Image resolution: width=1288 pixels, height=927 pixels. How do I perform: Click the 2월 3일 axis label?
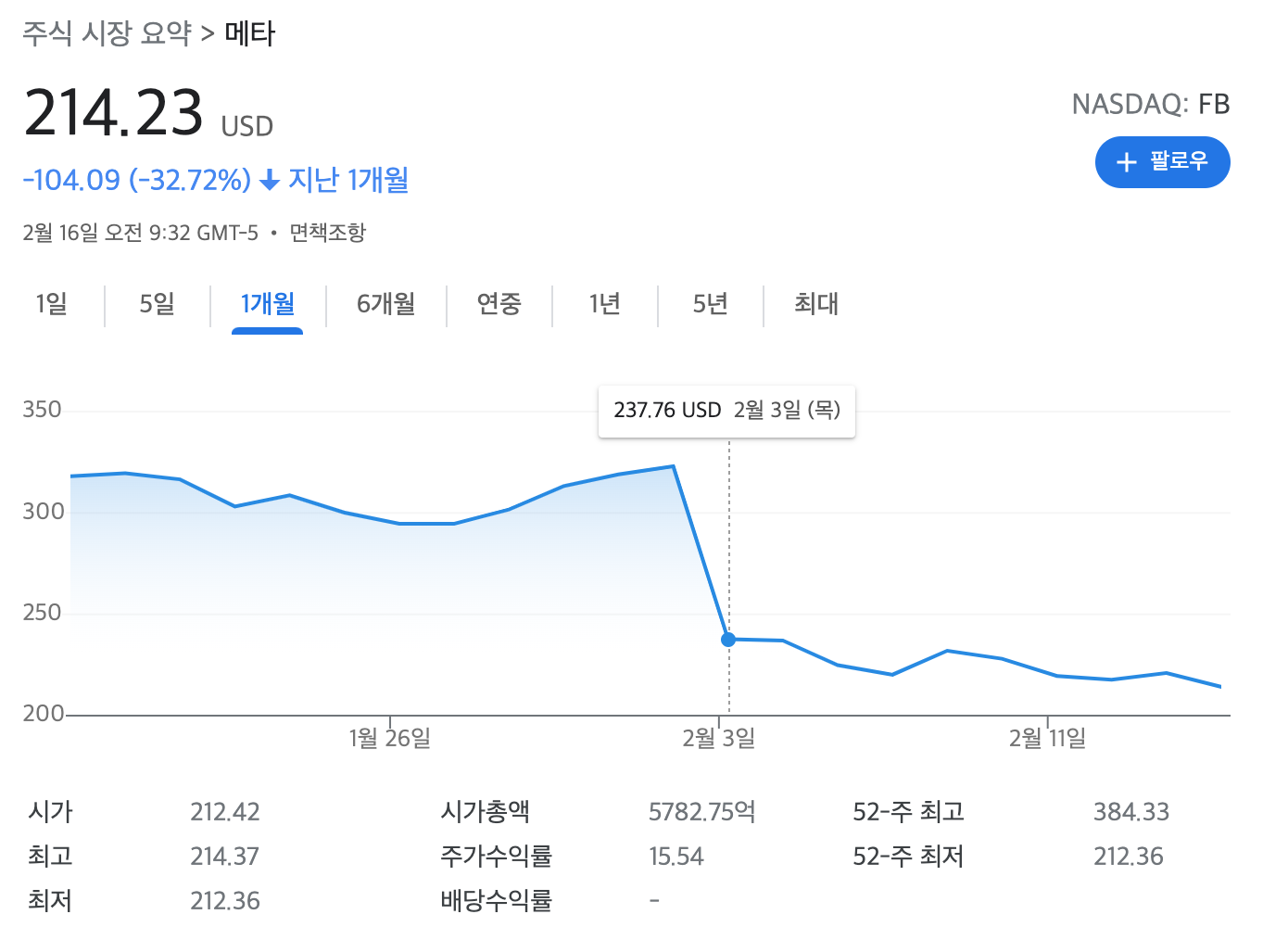coord(719,739)
